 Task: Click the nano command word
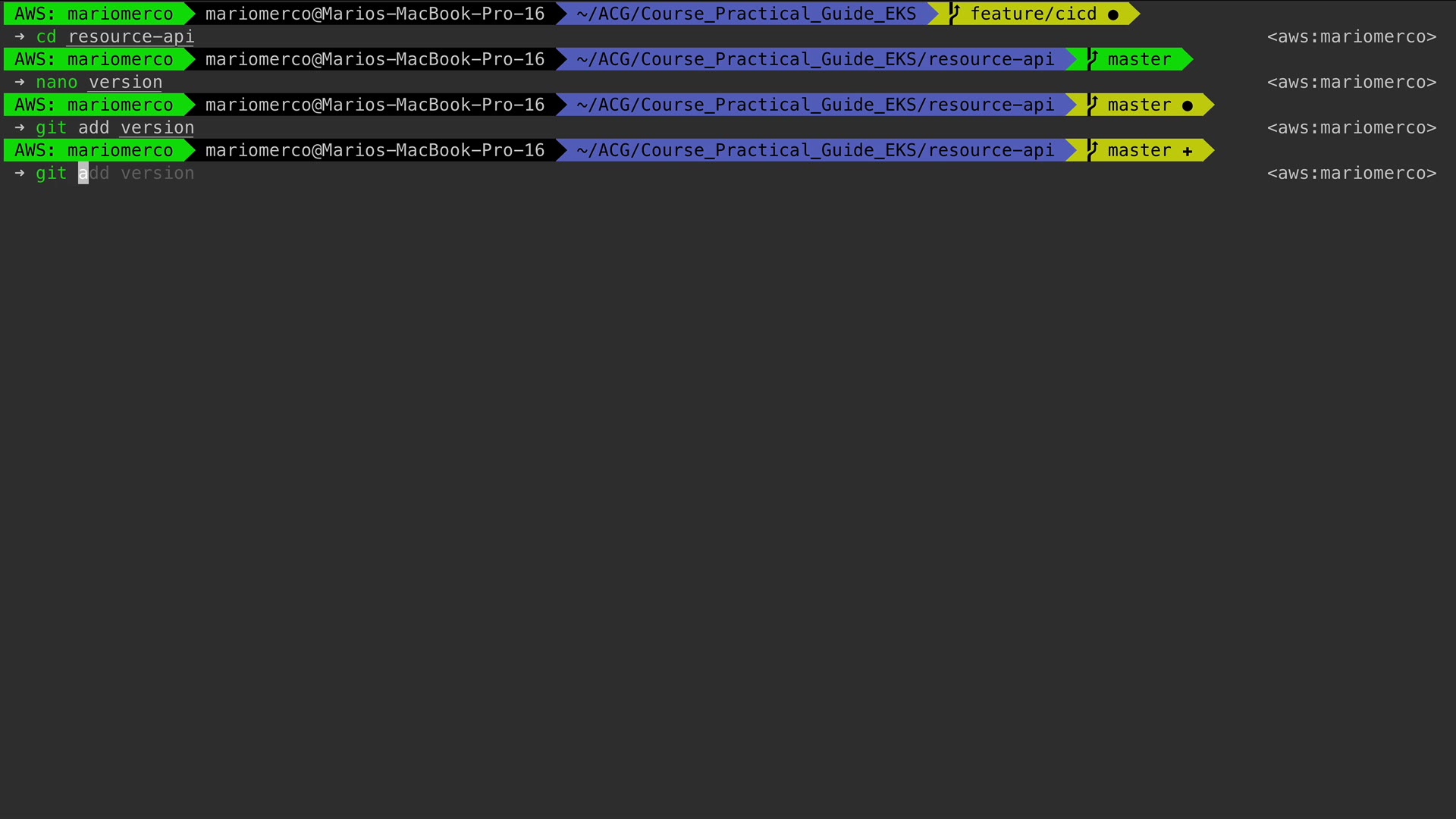57,82
